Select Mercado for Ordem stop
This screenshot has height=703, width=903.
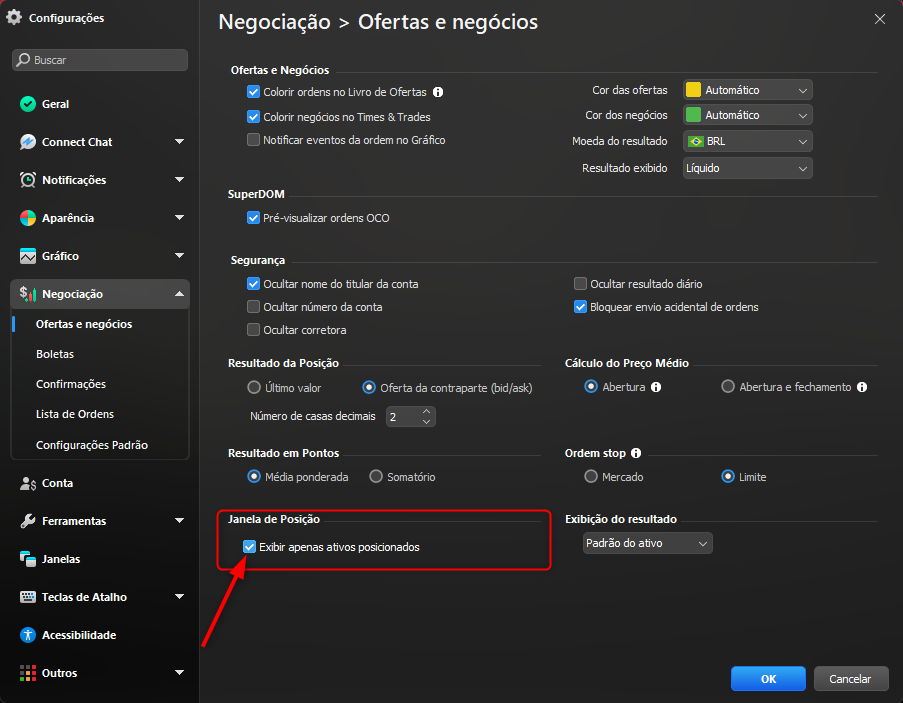point(591,477)
